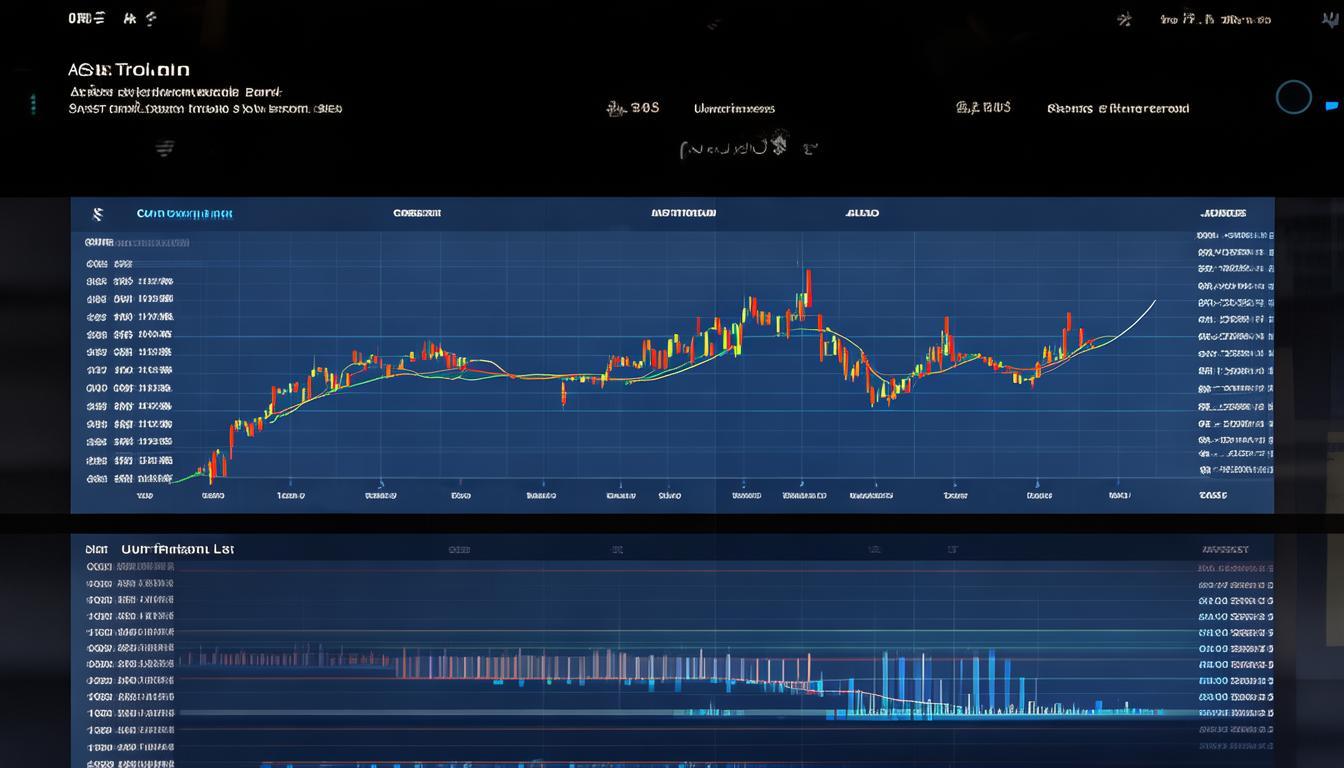Viewport: 1344px width, 768px height.
Task: Click the dollar sign icon in the chart header
Action: click(x=97, y=214)
